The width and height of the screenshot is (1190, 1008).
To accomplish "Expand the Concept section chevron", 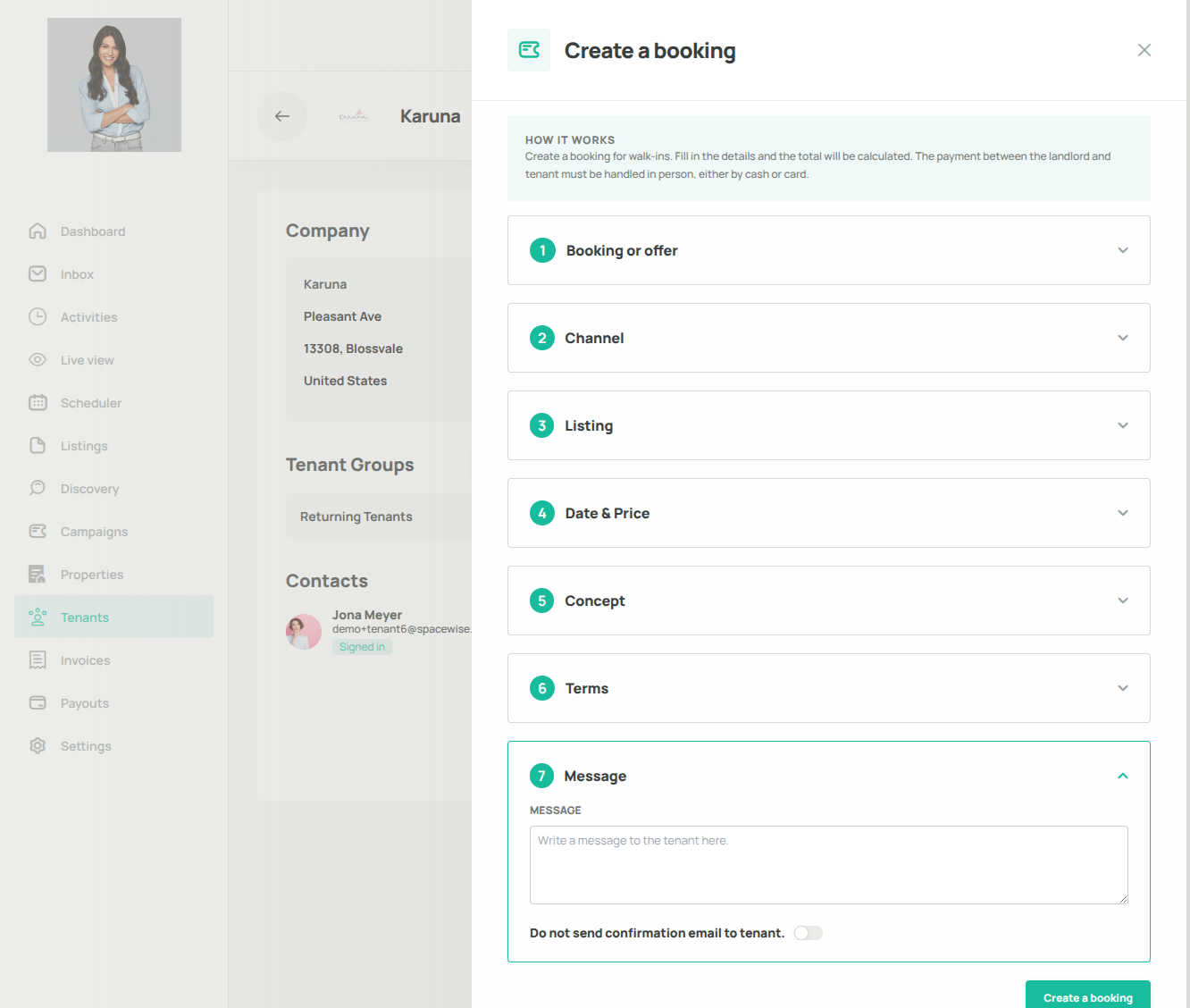I will [x=1123, y=601].
